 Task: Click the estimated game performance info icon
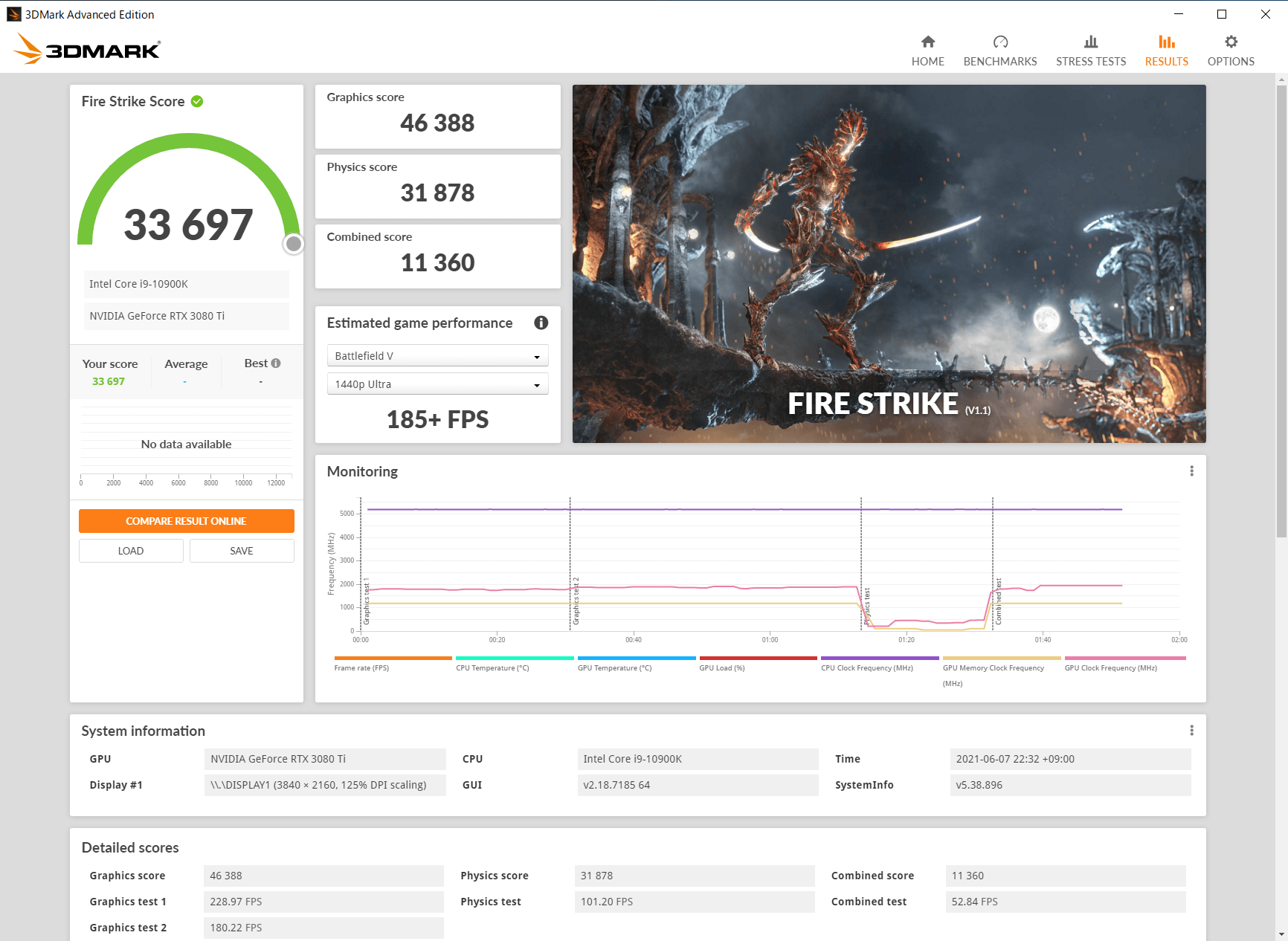click(541, 323)
